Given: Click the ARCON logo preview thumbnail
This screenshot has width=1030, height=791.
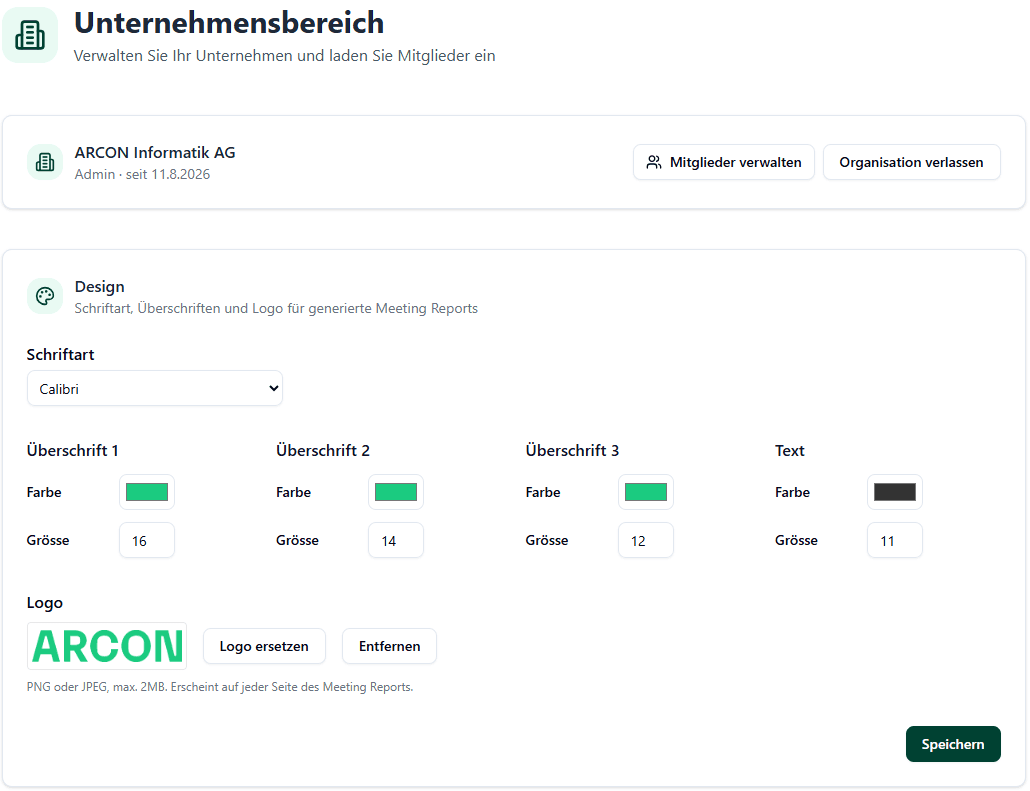Looking at the screenshot, I should tap(107, 646).
